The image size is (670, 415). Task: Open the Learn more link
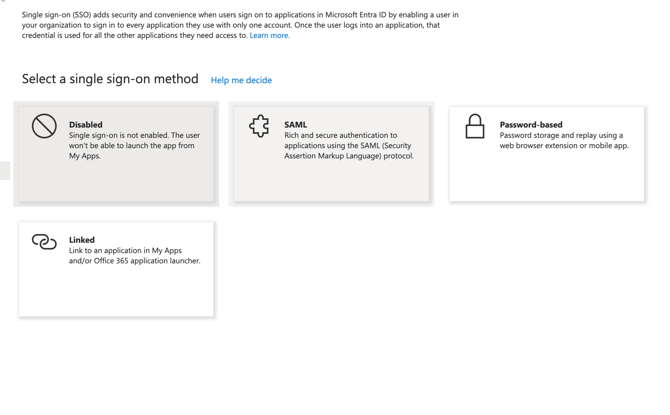coord(269,35)
